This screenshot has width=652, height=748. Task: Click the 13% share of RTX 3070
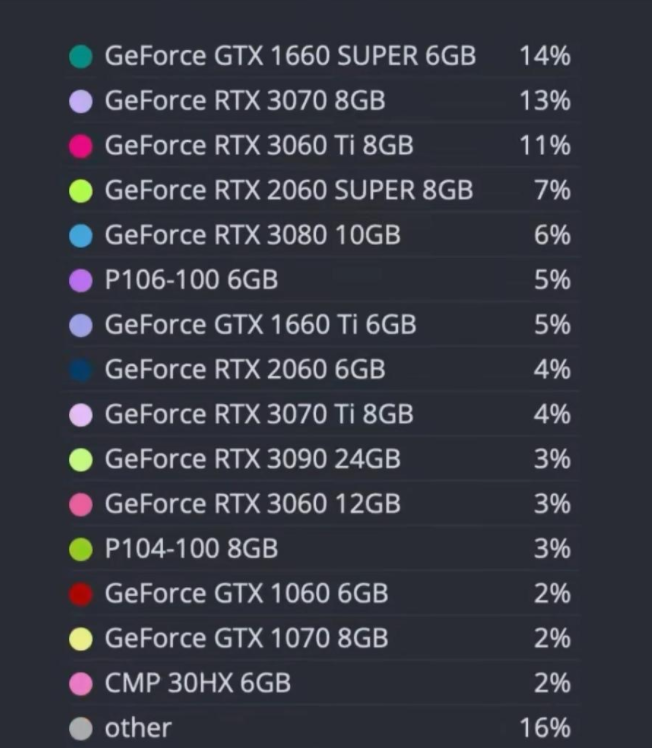tap(545, 101)
